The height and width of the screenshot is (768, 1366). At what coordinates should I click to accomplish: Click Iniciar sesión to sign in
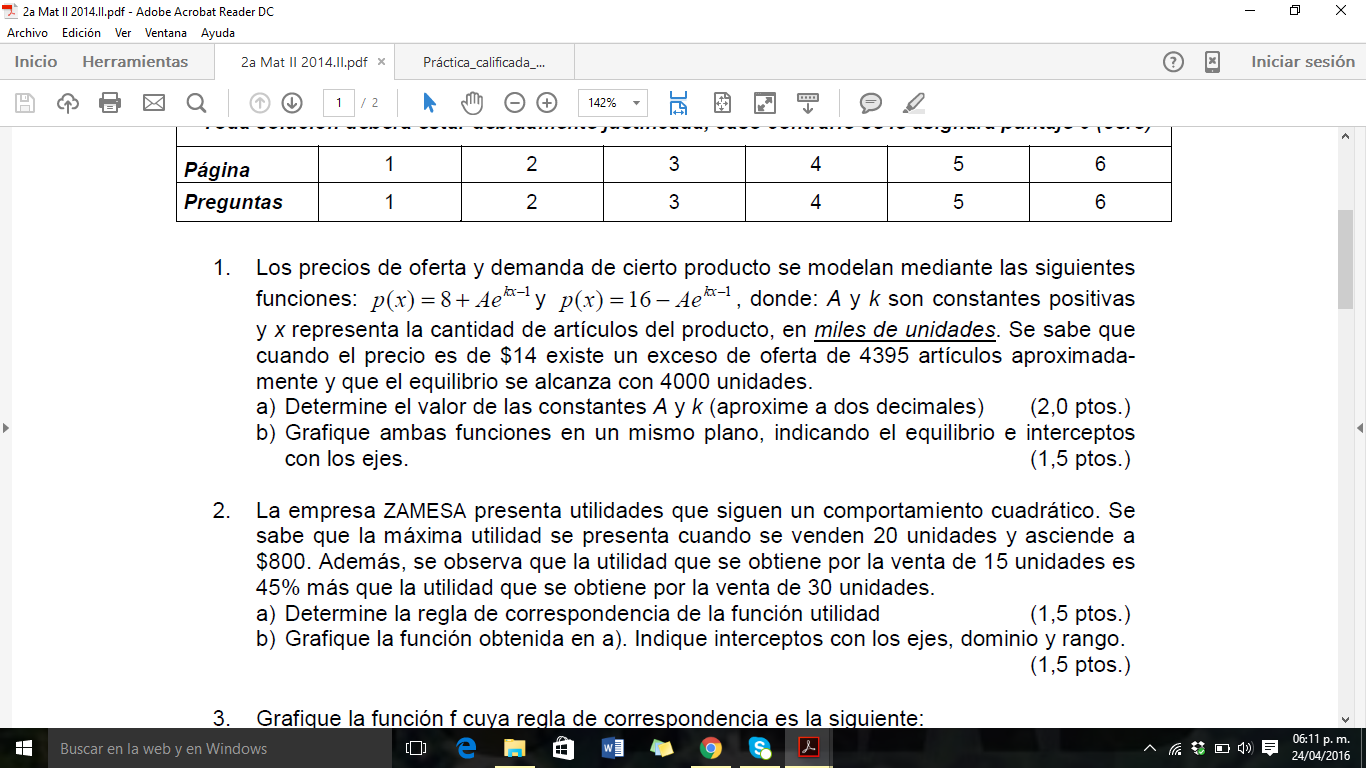pos(1302,62)
